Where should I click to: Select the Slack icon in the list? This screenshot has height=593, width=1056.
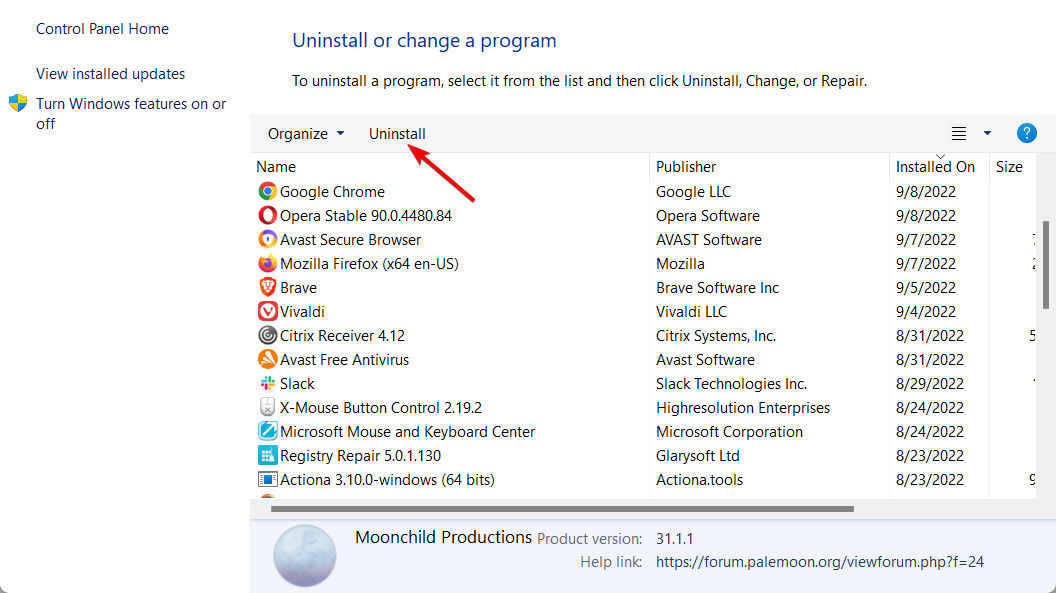[267, 384]
